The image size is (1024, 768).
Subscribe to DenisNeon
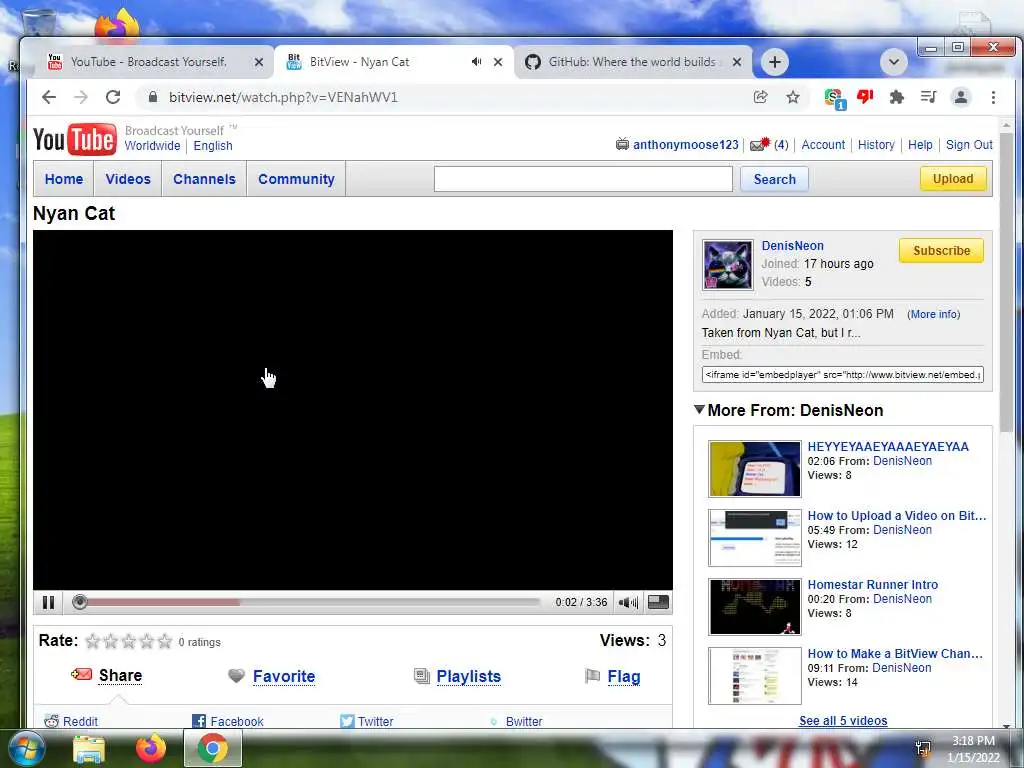941,250
